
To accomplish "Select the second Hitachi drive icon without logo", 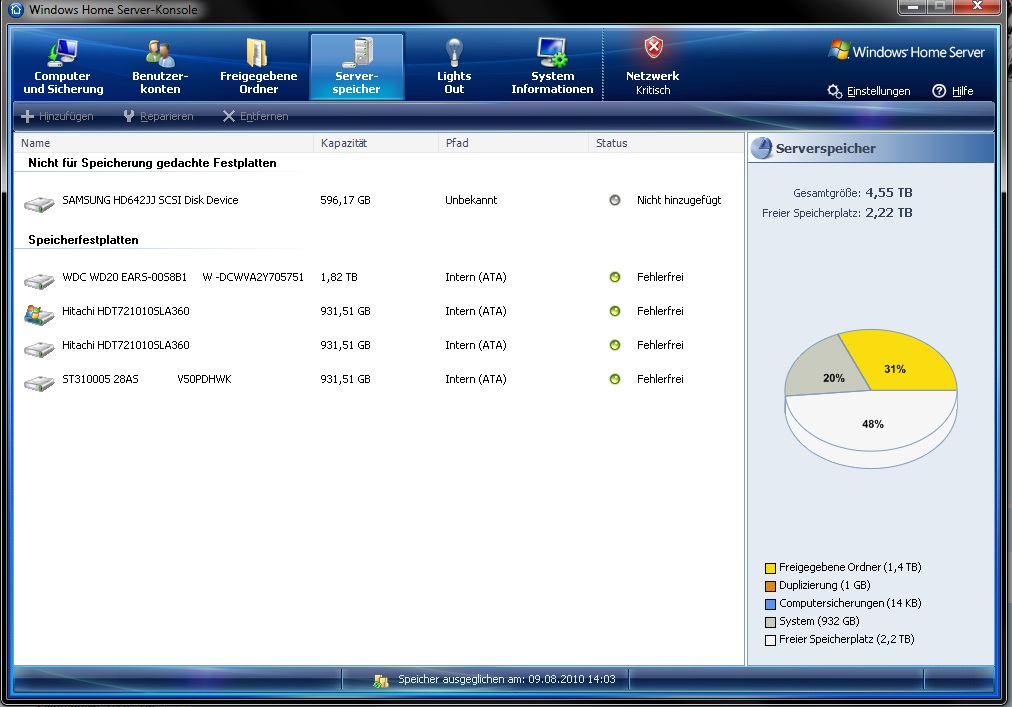I will point(39,349).
